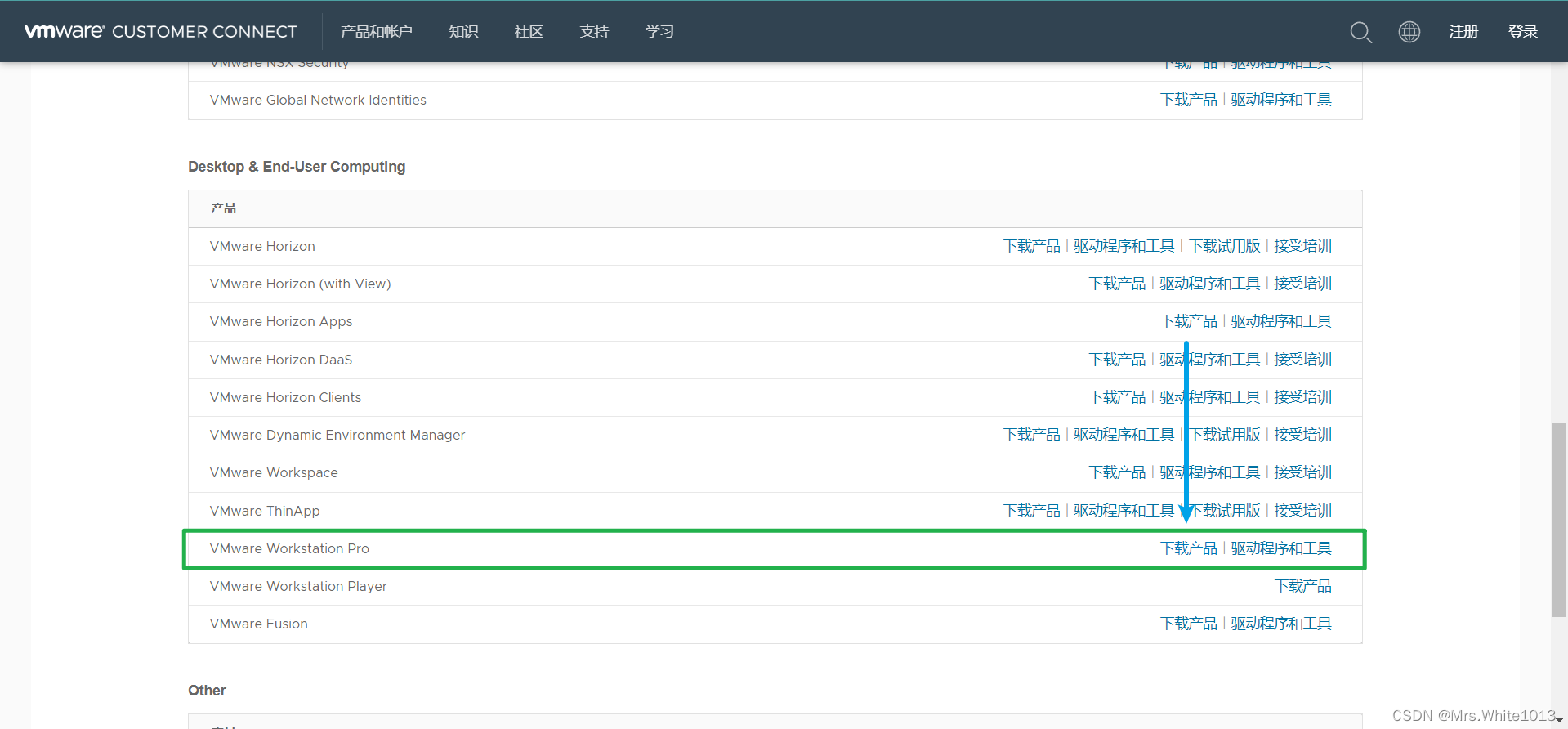Download product for VMware Global Network Identities

click(1189, 100)
